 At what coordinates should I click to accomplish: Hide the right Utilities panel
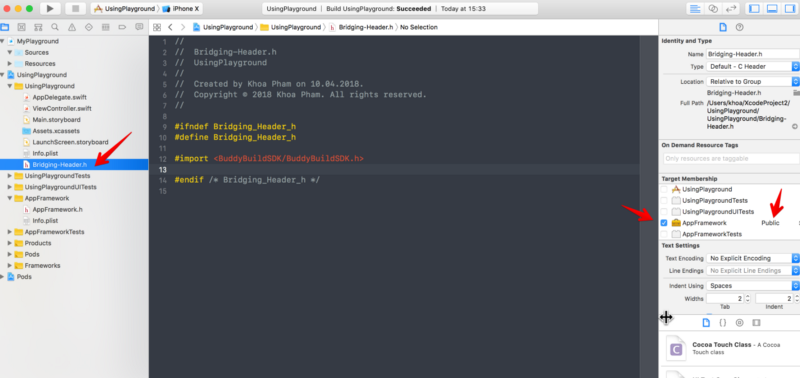click(x=790, y=9)
